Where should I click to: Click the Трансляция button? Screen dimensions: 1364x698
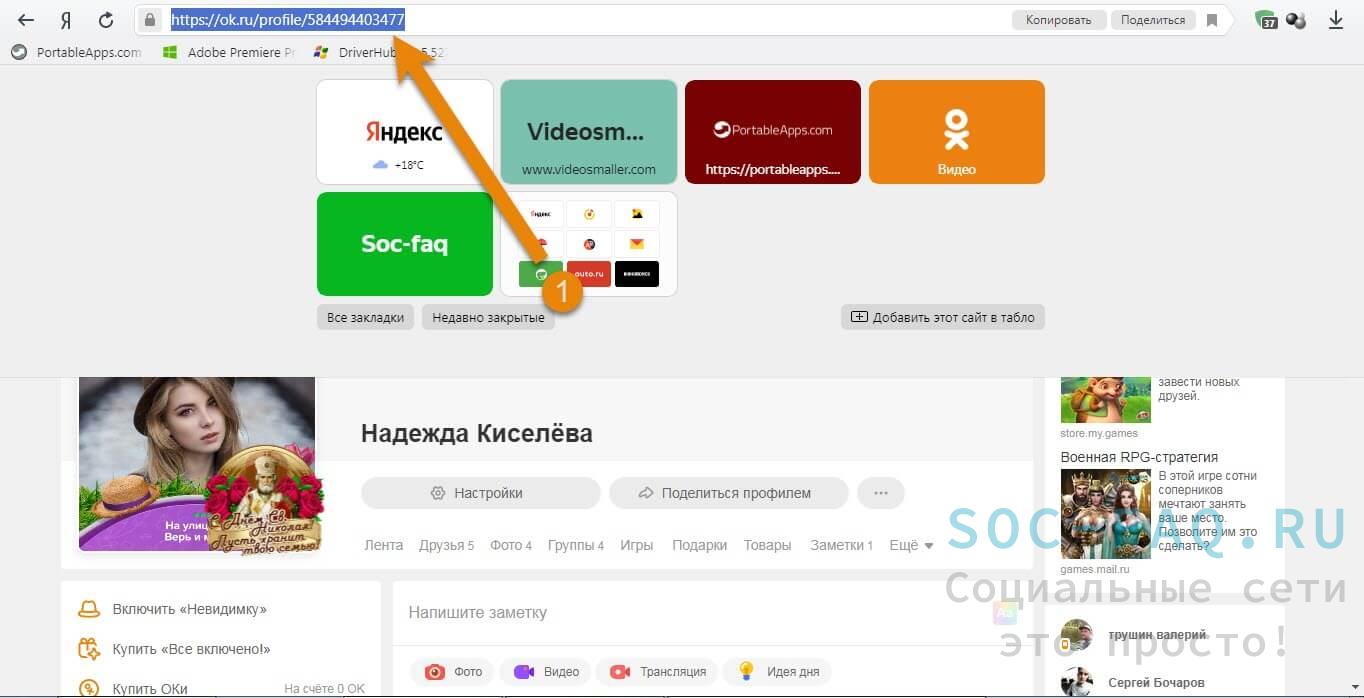[657, 672]
